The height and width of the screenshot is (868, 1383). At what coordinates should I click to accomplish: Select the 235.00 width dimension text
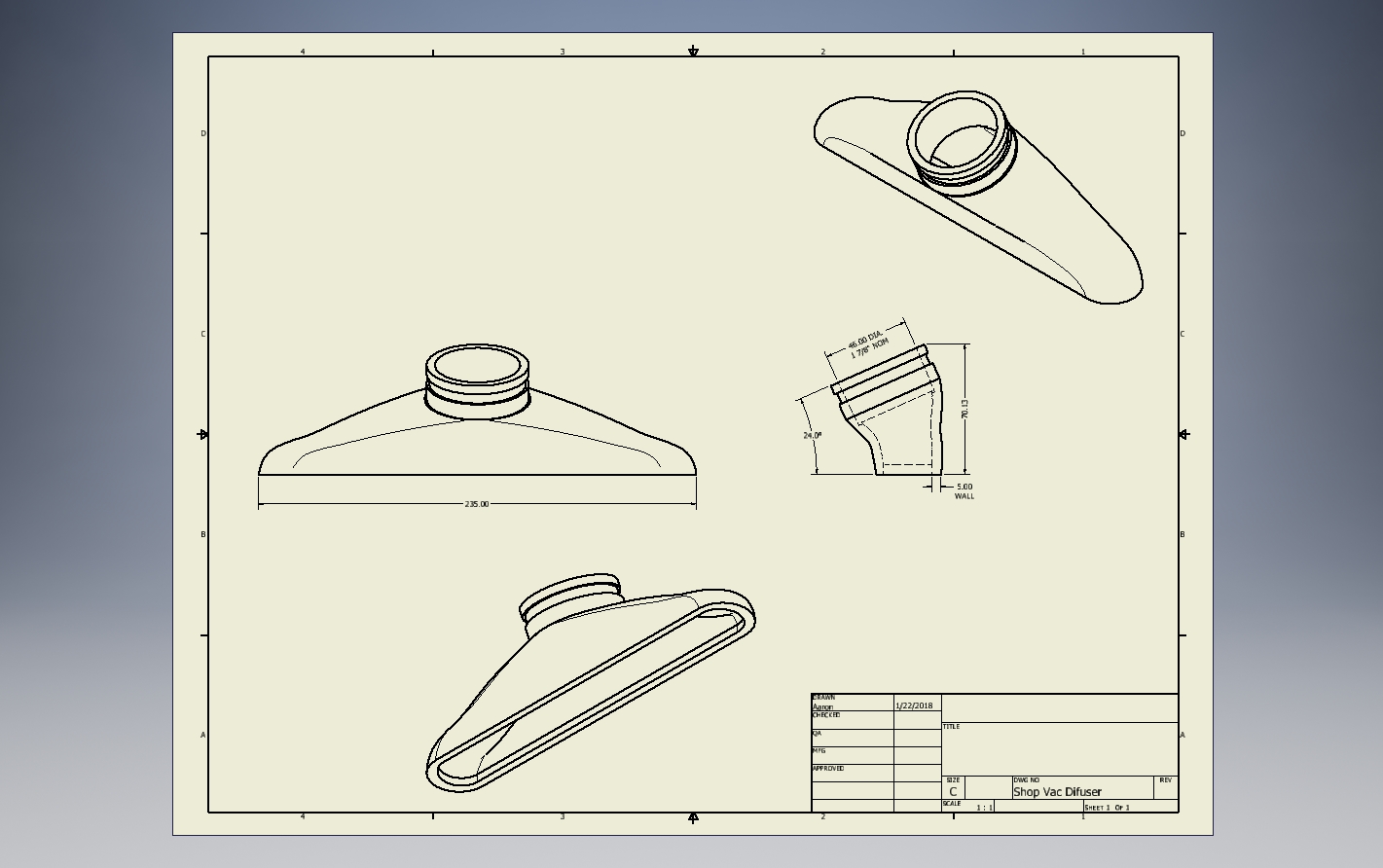click(x=477, y=504)
